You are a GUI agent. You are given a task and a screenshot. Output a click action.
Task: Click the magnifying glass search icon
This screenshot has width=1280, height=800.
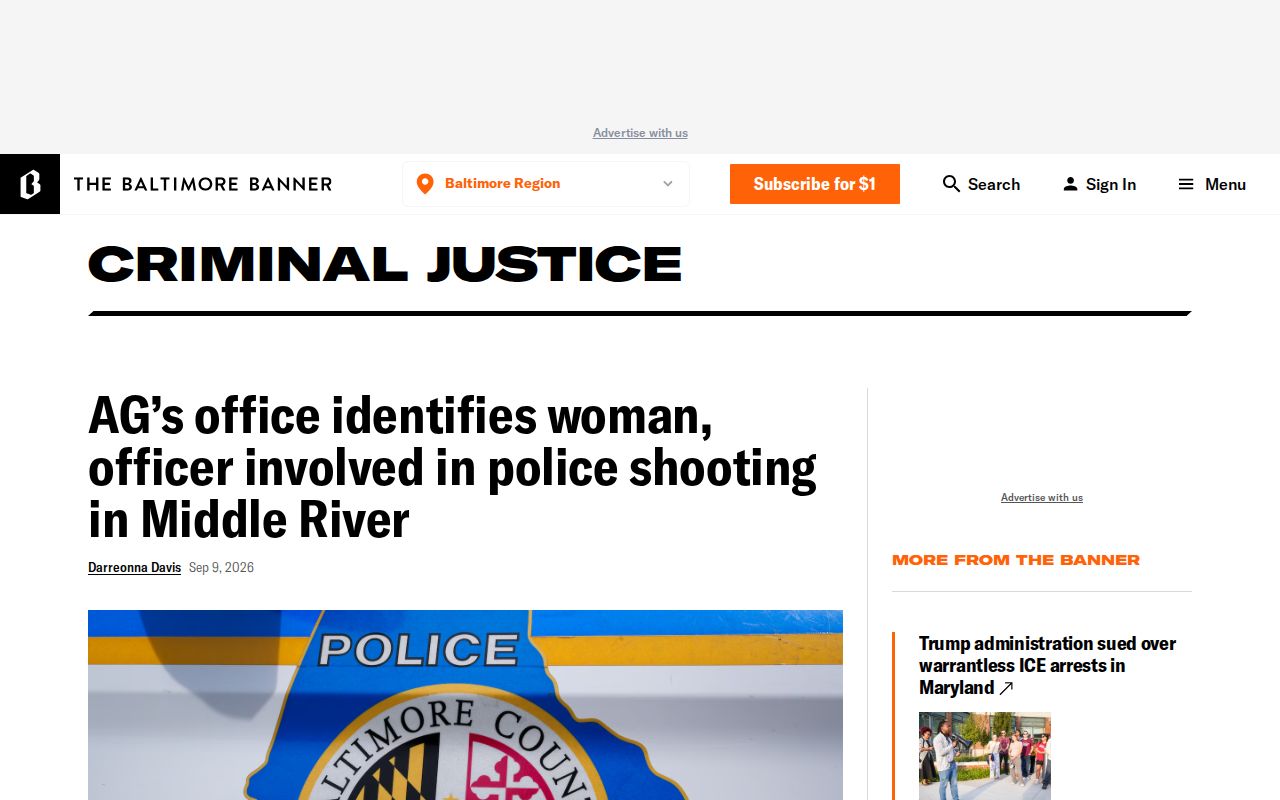[951, 184]
